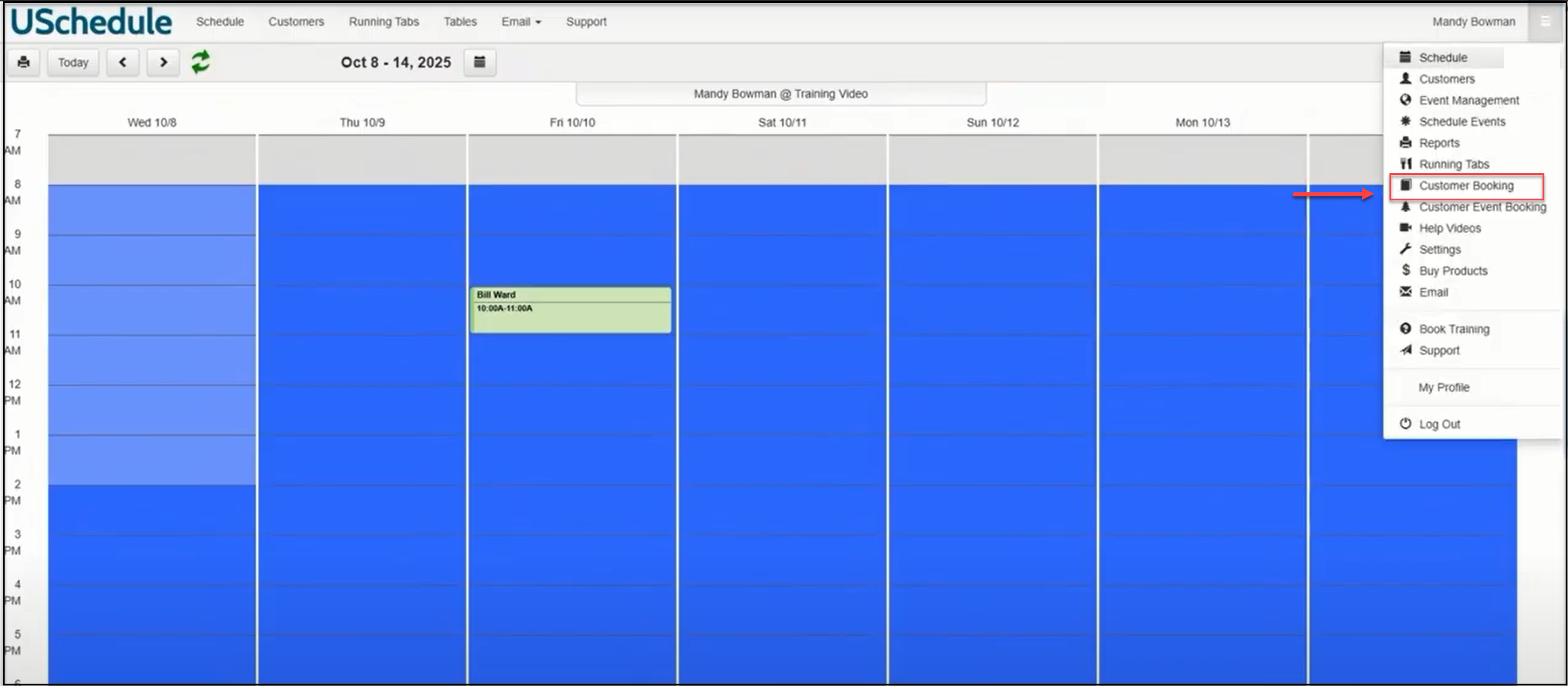The image size is (1568, 686).
Task: Go to next week arrow
Action: [163, 62]
